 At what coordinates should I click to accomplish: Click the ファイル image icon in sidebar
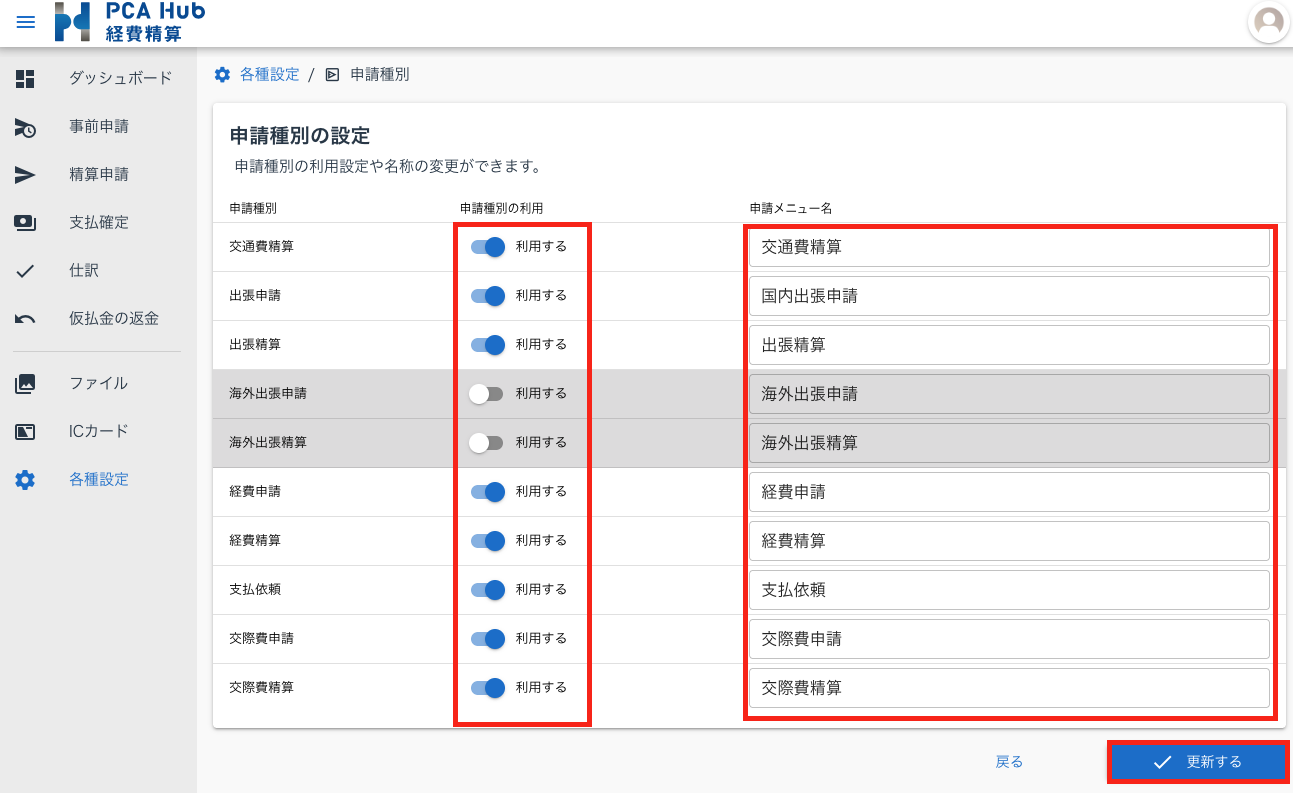[25, 383]
